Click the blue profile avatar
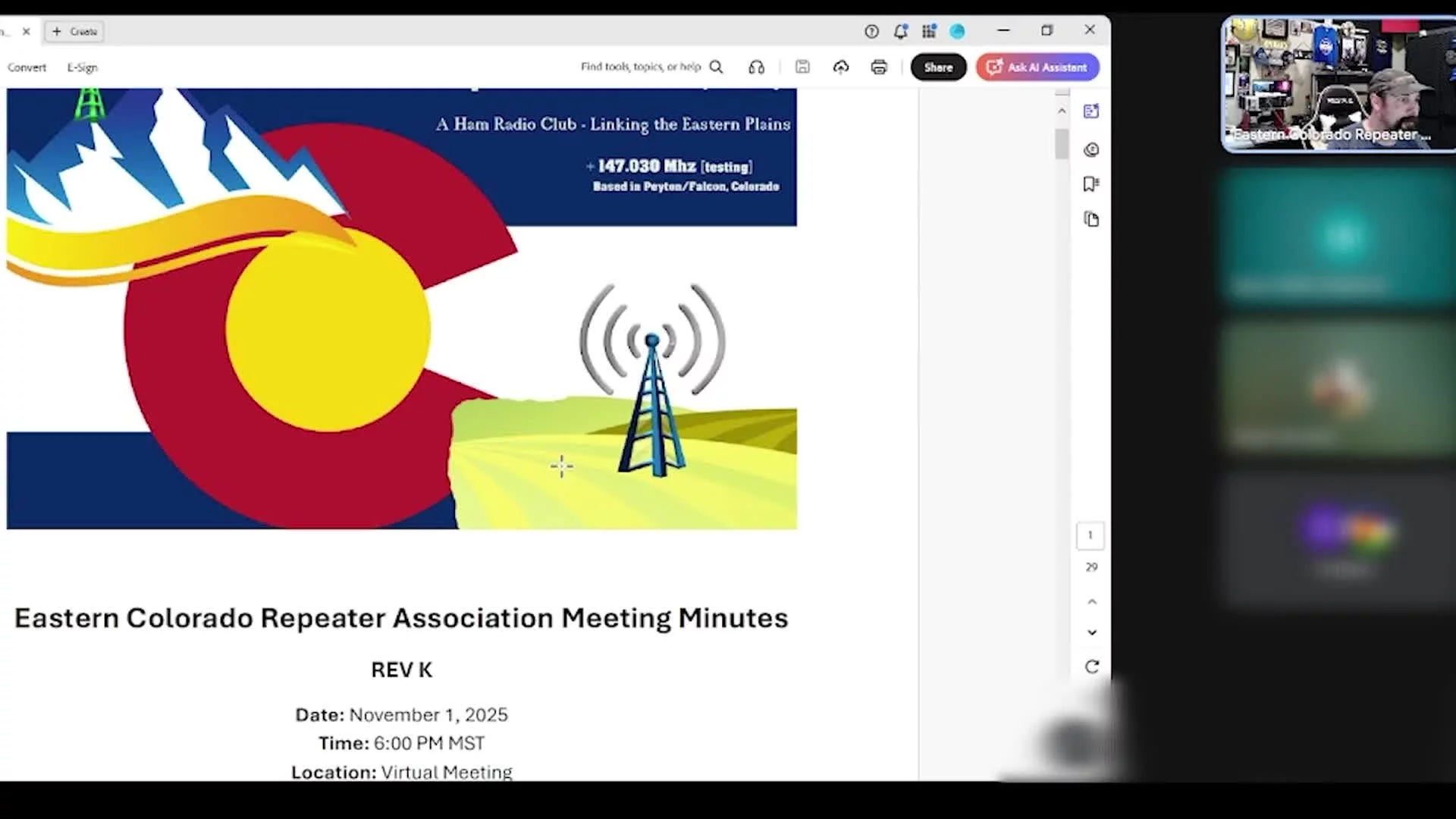The height and width of the screenshot is (819, 1456). click(958, 31)
